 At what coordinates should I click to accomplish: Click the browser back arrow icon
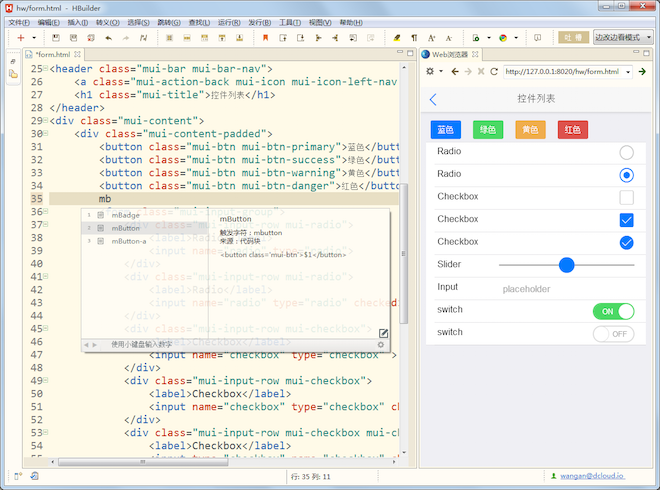pos(455,72)
